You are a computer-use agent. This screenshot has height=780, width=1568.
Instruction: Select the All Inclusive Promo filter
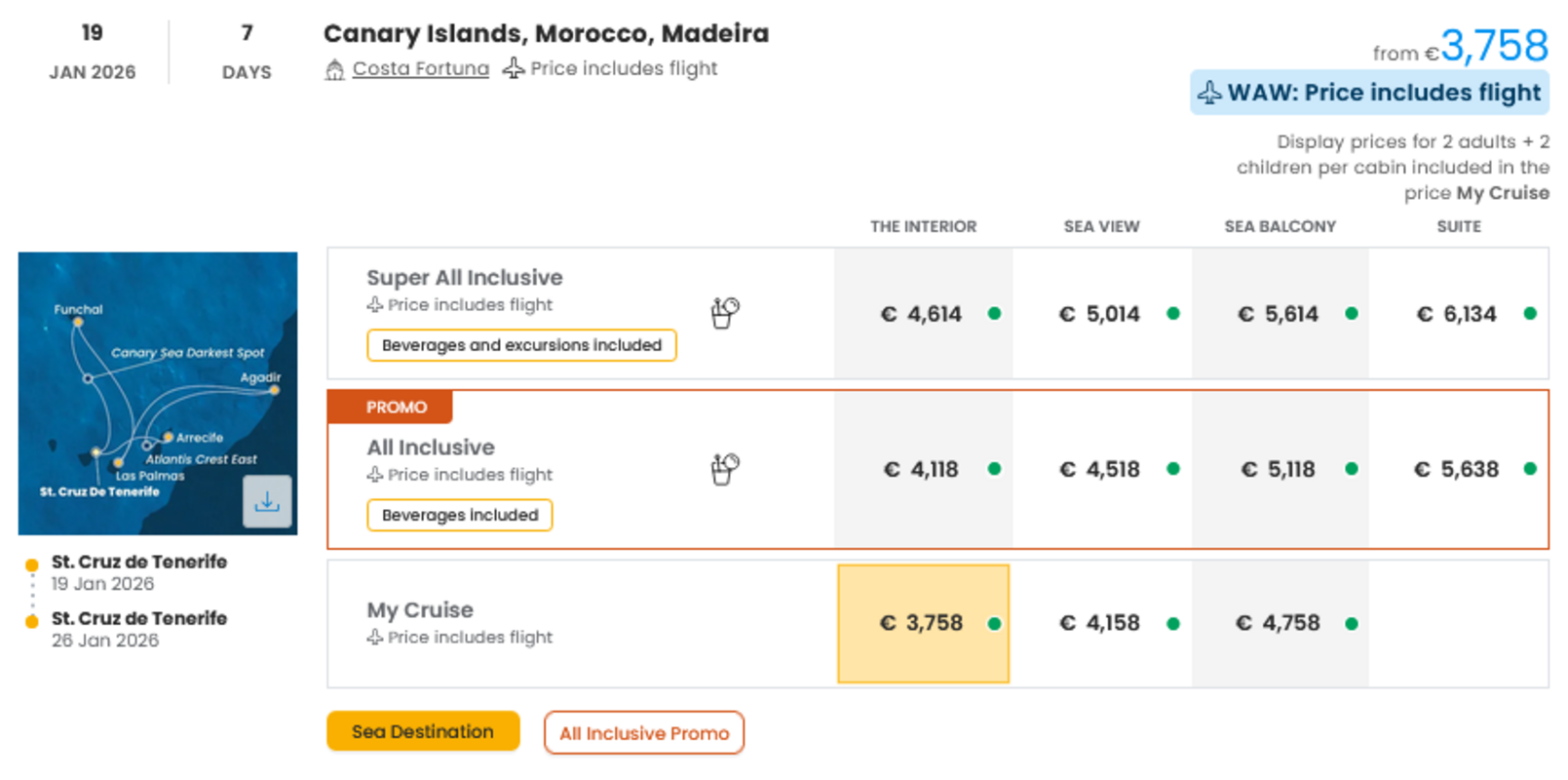(643, 733)
